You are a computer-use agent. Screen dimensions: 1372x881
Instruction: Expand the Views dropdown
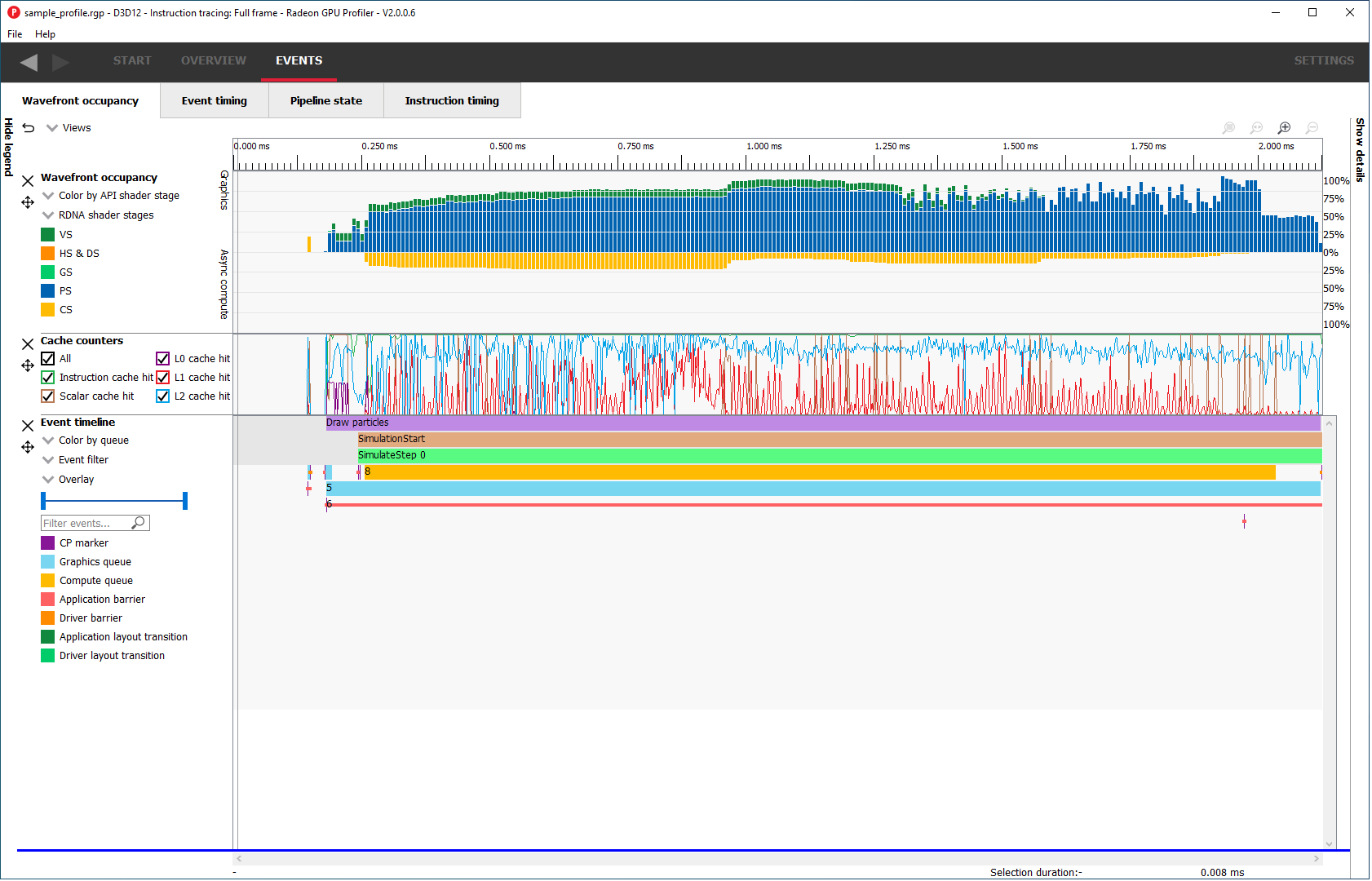coord(52,128)
